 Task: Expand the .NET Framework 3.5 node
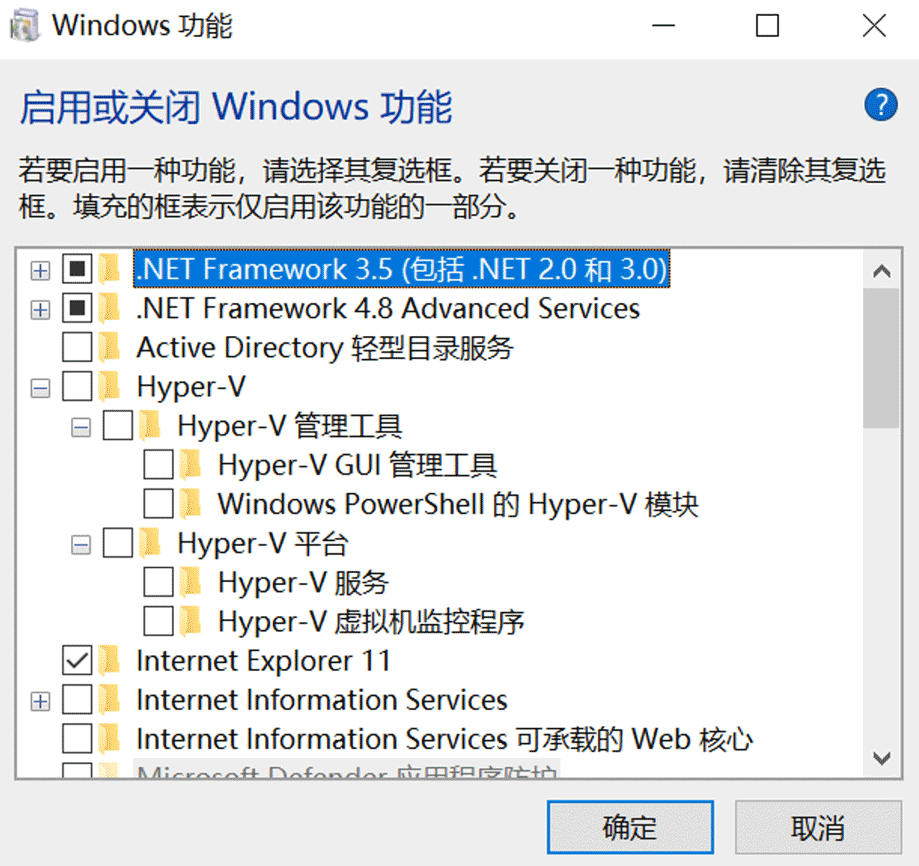pyautogui.click(x=40, y=270)
